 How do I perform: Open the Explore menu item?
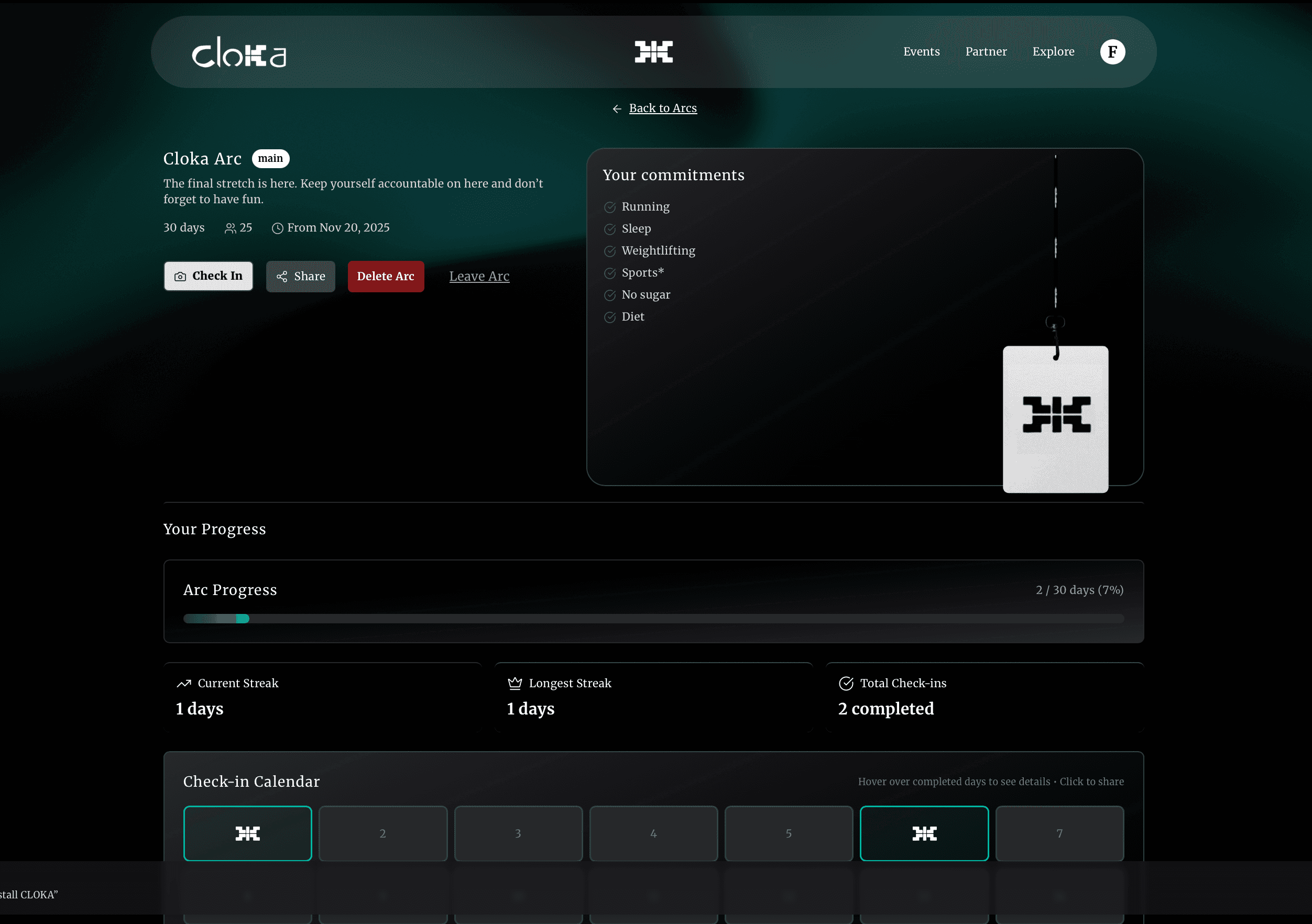(1053, 51)
